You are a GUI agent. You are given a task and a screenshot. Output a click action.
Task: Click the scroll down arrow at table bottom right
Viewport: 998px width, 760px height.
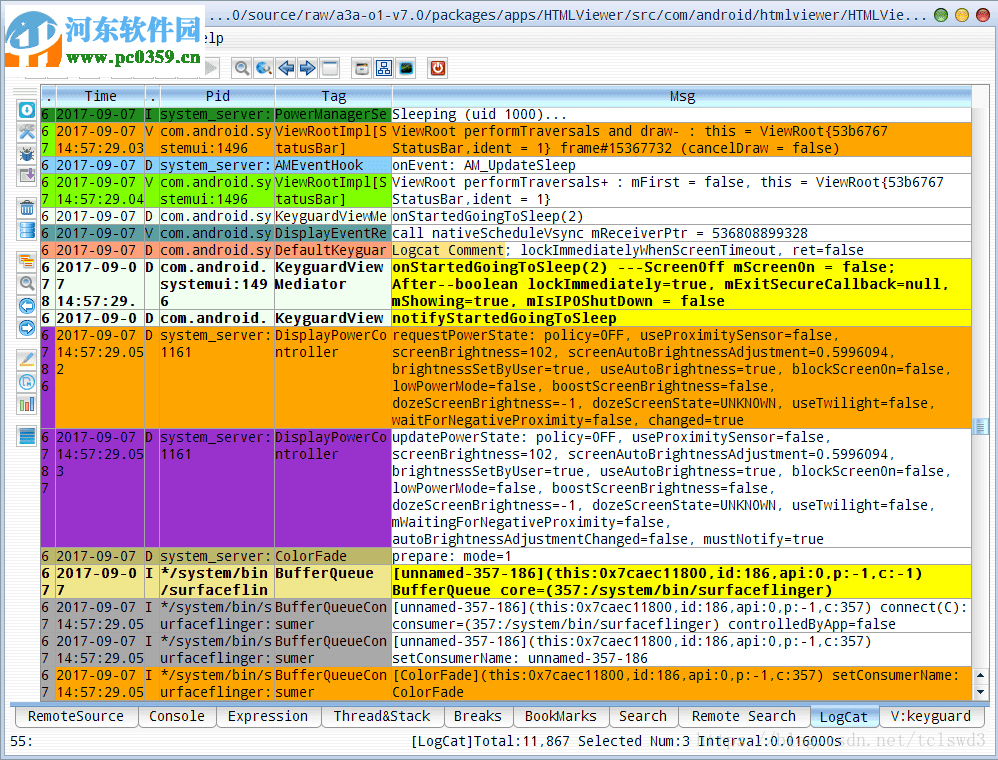pos(980,691)
